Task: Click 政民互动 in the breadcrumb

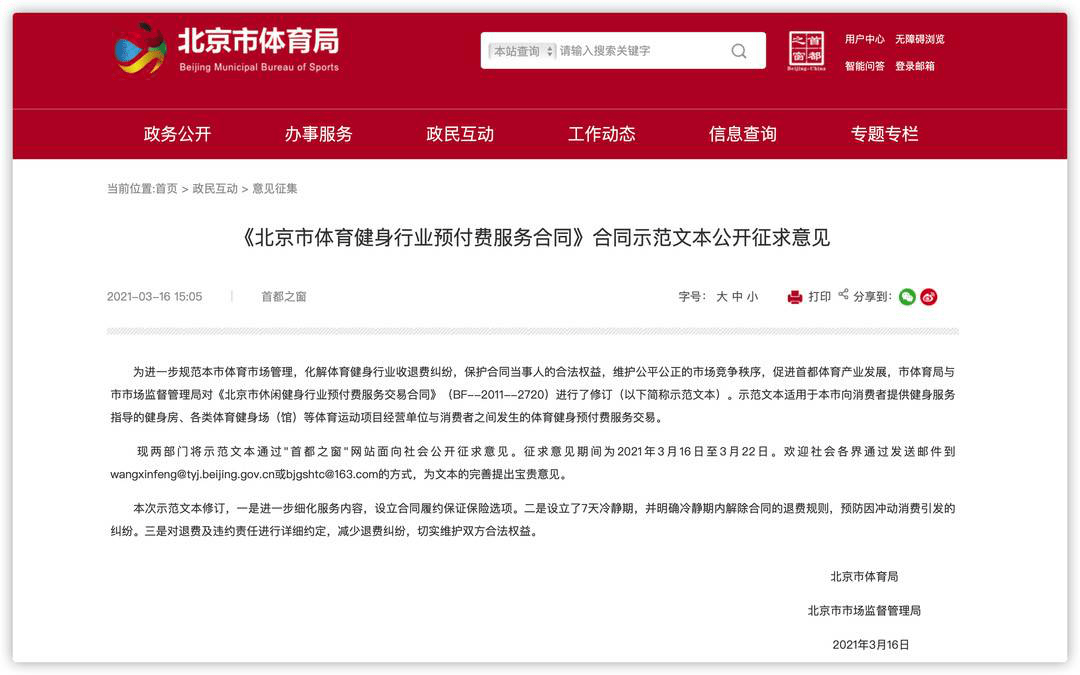Action: pos(215,189)
